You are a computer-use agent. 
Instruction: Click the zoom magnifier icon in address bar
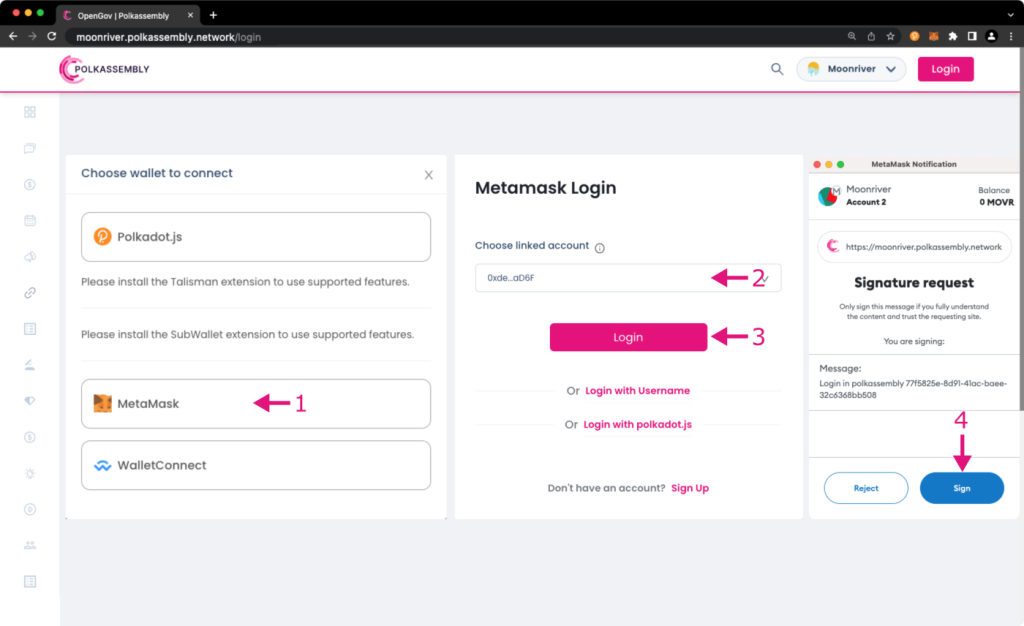(852, 37)
